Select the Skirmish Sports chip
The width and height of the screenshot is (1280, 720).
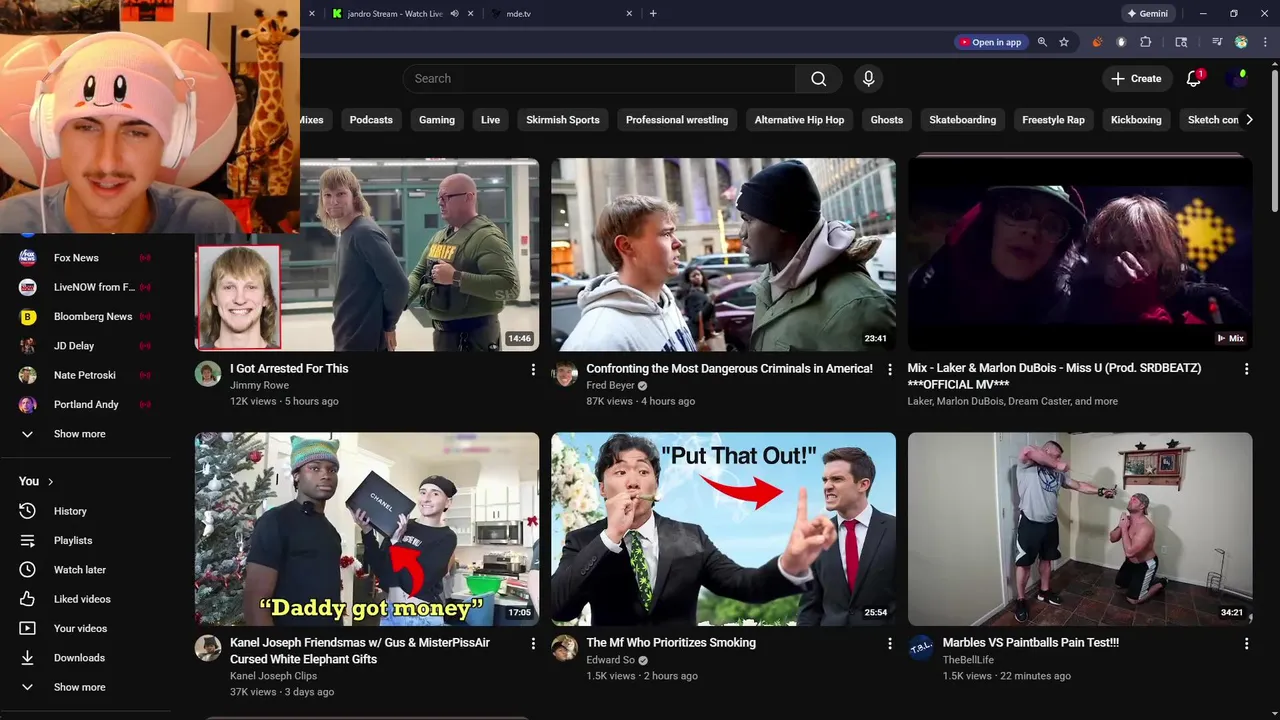pos(563,120)
